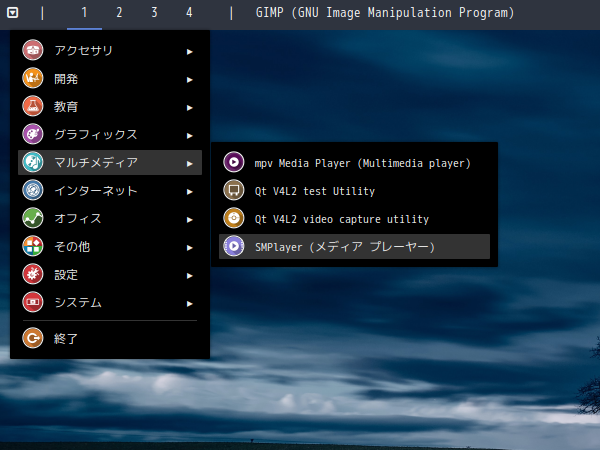Open the 開発 menu entry

[110, 78]
